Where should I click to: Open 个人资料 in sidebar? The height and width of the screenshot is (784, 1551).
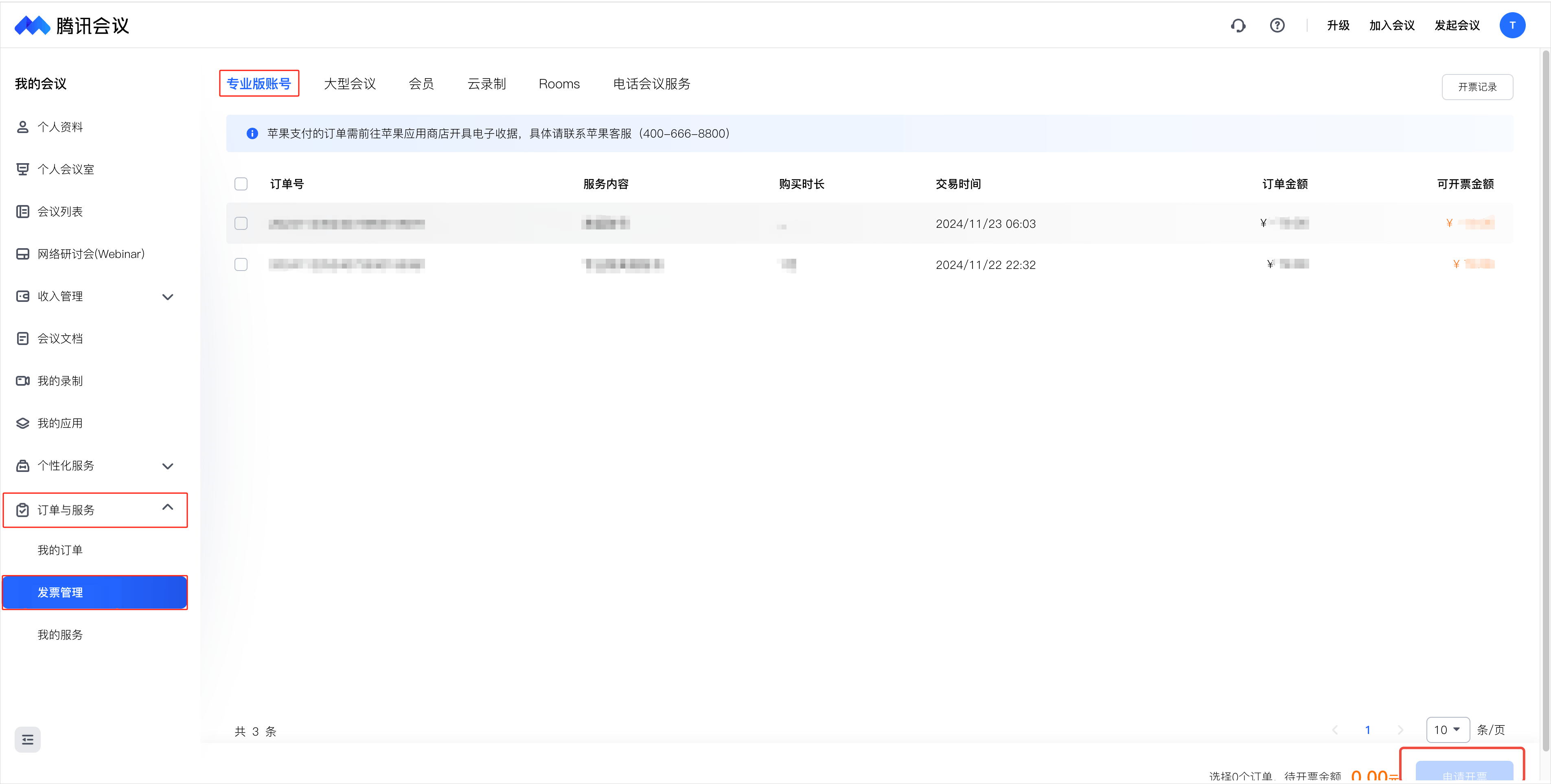pyautogui.click(x=60, y=127)
